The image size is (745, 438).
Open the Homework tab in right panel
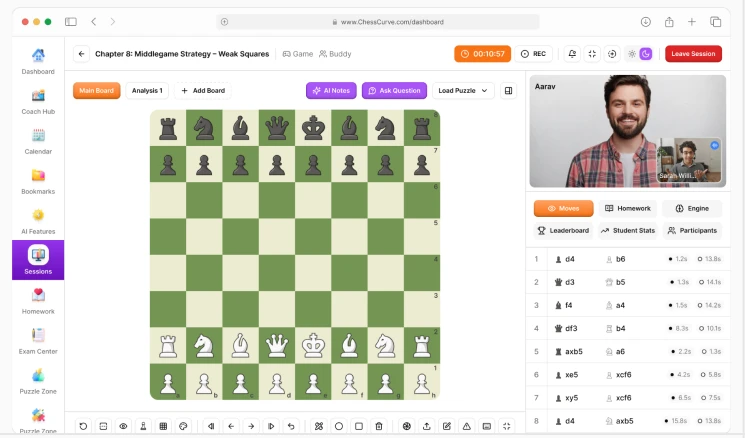tap(628, 208)
